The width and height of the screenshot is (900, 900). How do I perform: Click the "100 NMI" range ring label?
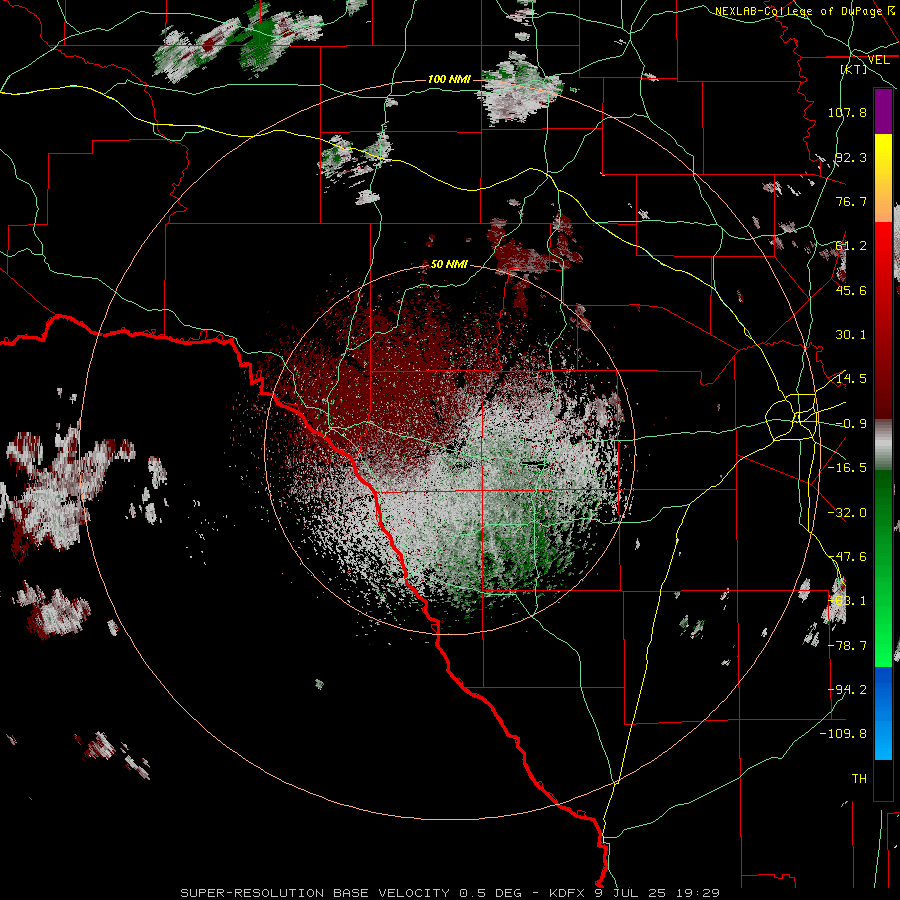click(x=449, y=79)
